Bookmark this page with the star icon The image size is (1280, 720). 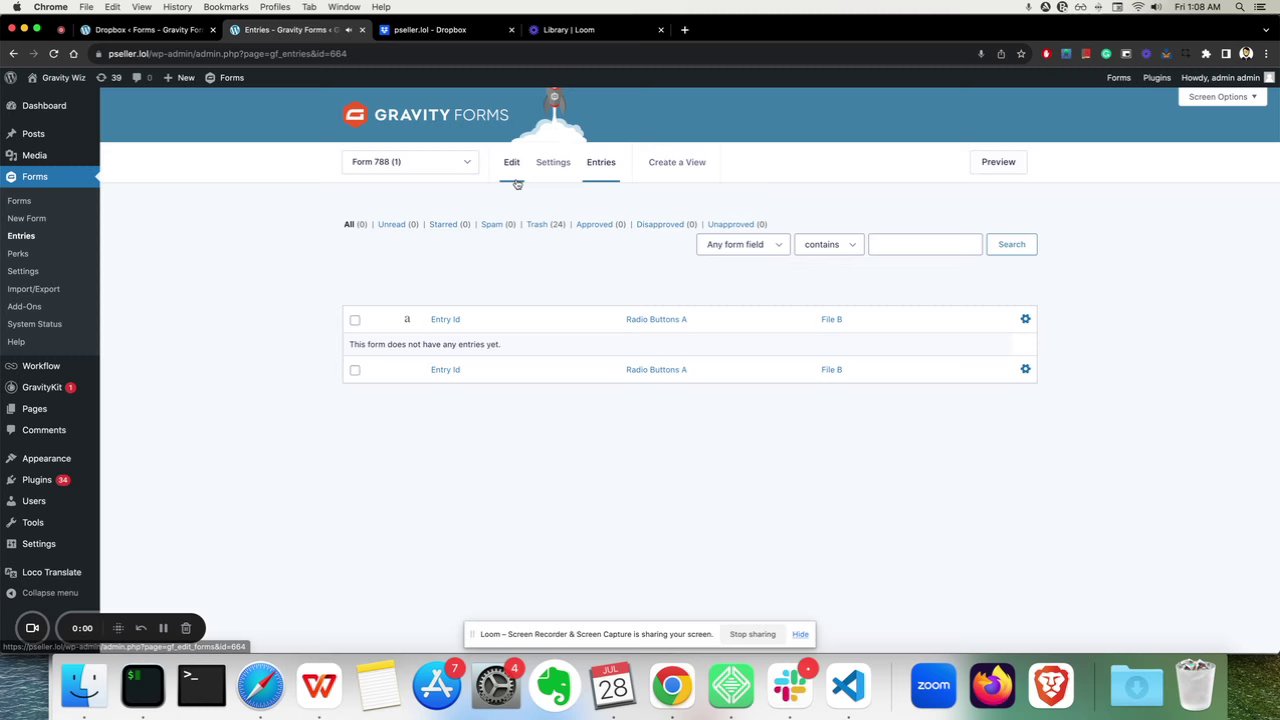[x=1021, y=54]
